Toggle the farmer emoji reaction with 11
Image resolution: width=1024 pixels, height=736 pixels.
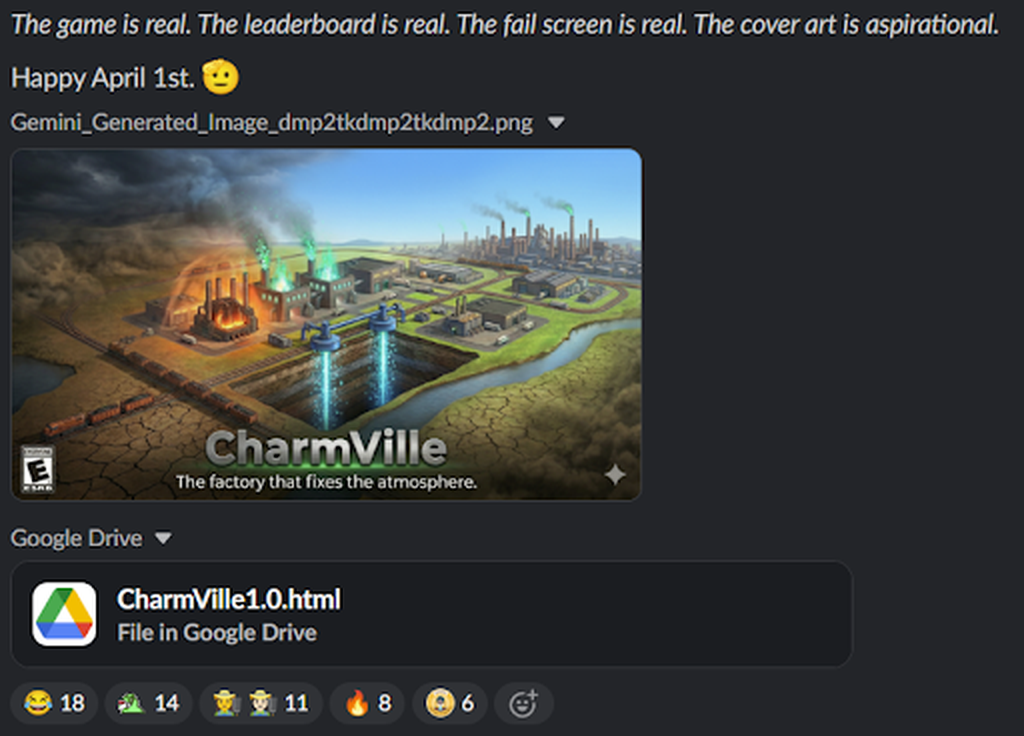pos(261,703)
